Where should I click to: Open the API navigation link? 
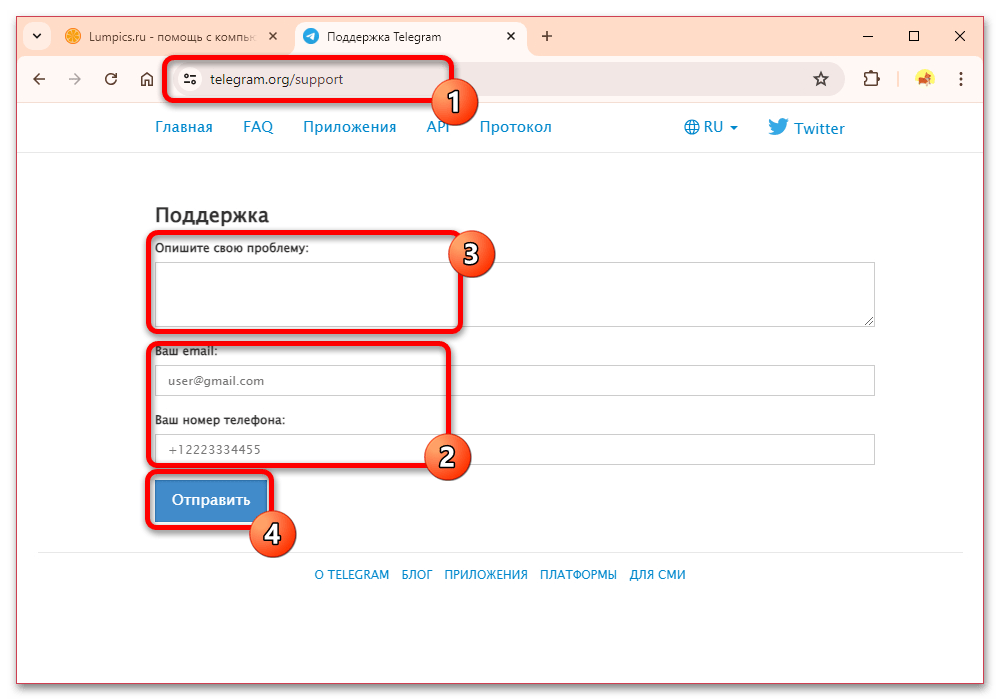pyautogui.click(x=438, y=127)
